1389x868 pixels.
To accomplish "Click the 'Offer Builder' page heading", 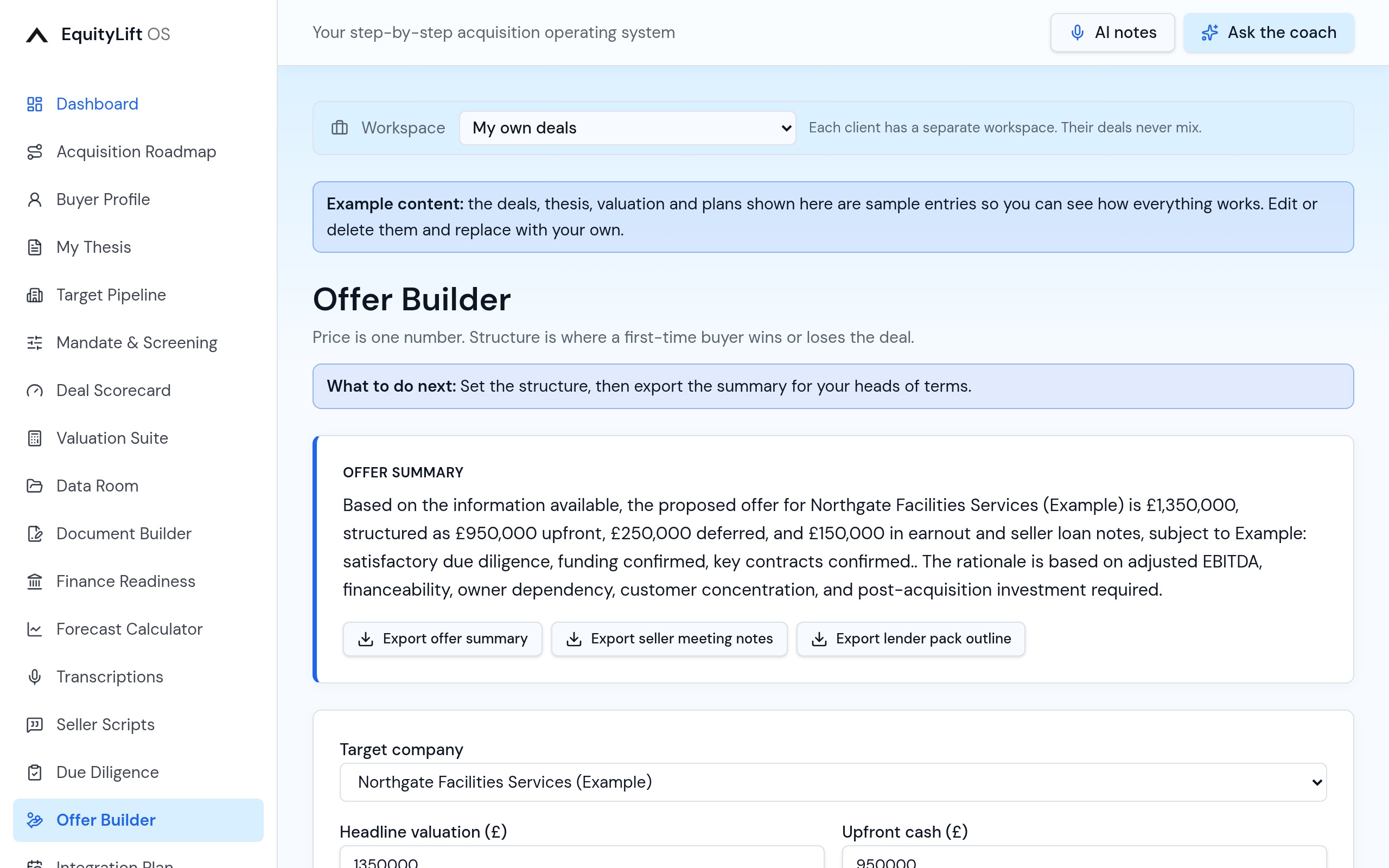I will click(x=411, y=299).
